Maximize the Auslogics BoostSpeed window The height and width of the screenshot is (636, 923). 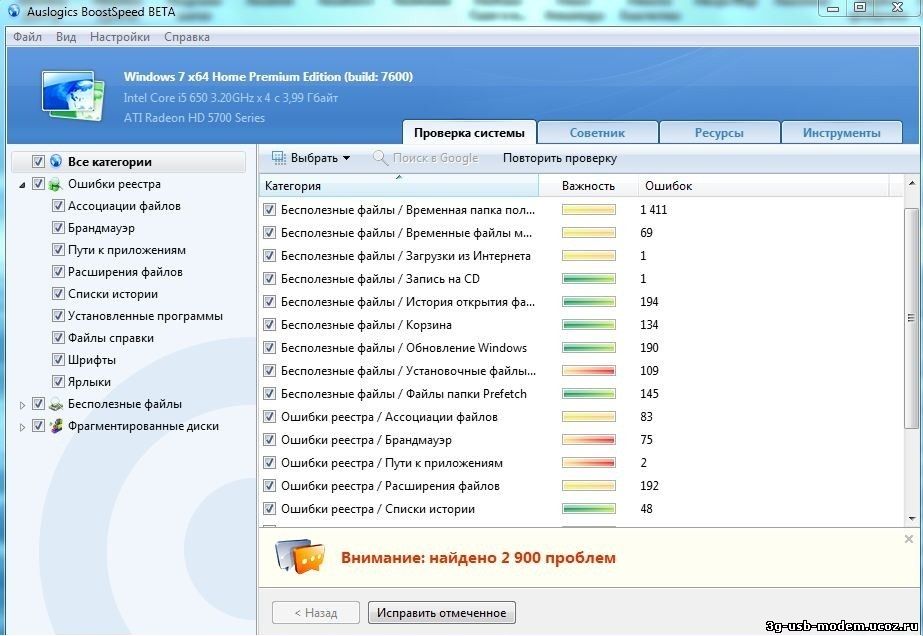pos(860,8)
